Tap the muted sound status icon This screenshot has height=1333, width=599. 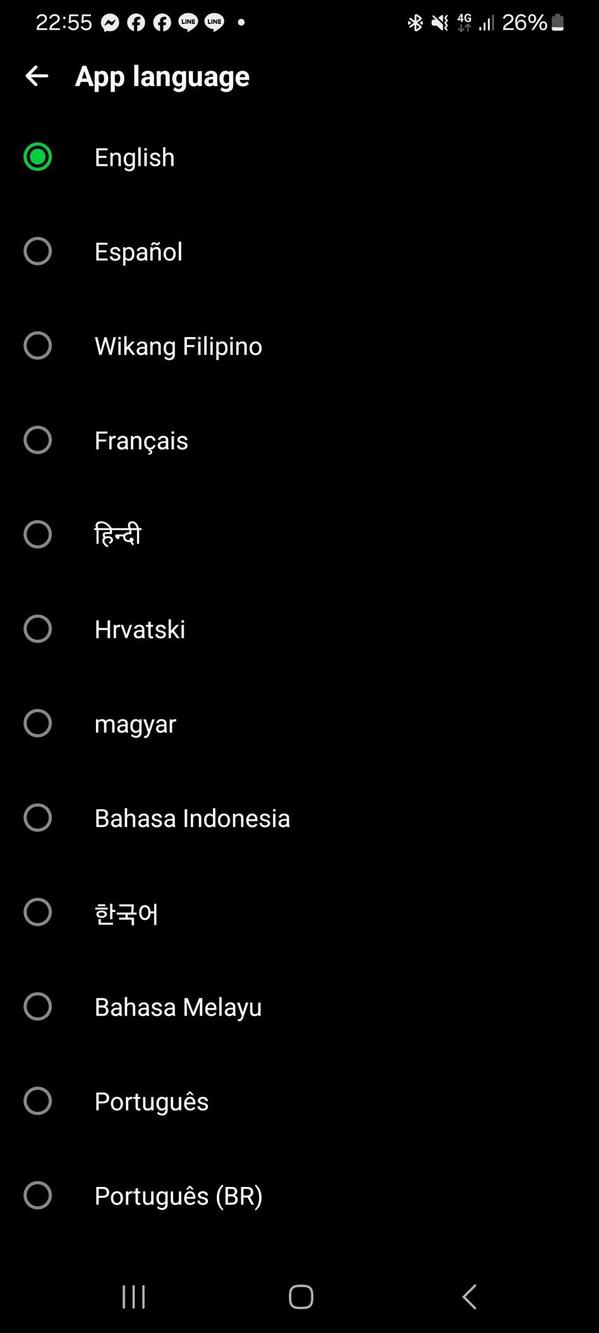pyautogui.click(x=440, y=22)
